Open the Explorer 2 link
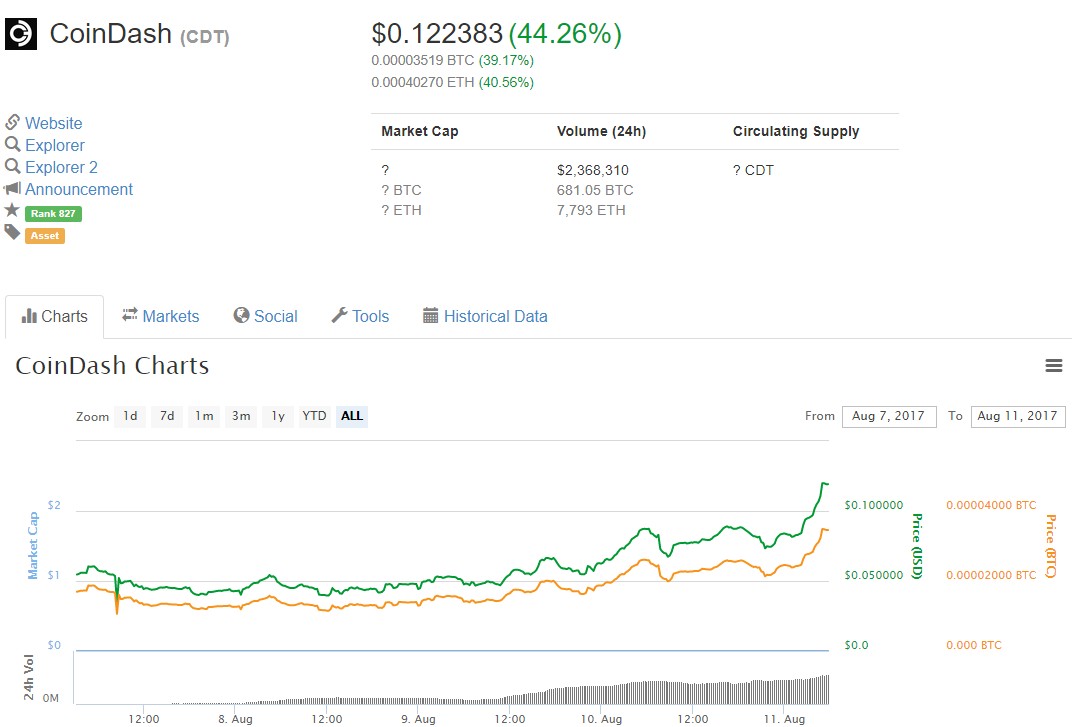The height and width of the screenshot is (727, 1072). click(61, 167)
